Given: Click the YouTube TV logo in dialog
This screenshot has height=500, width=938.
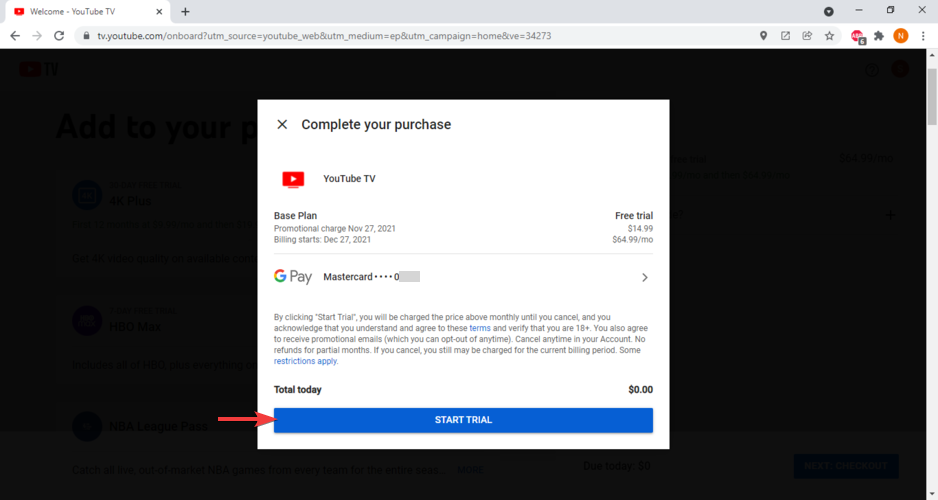Looking at the screenshot, I should (x=293, y=179).
